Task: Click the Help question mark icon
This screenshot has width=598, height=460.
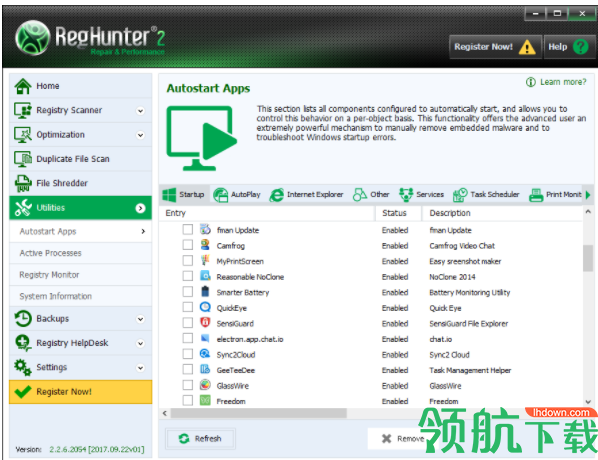Action: pyautogui.click(x=580, y=47)
